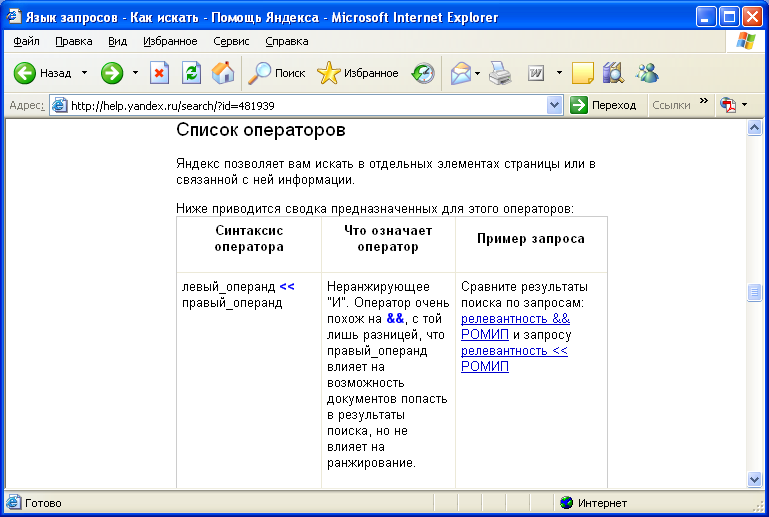Go back with the Назад button
The height and width of the screenshot is (517, 769).
tap(42, 74)
